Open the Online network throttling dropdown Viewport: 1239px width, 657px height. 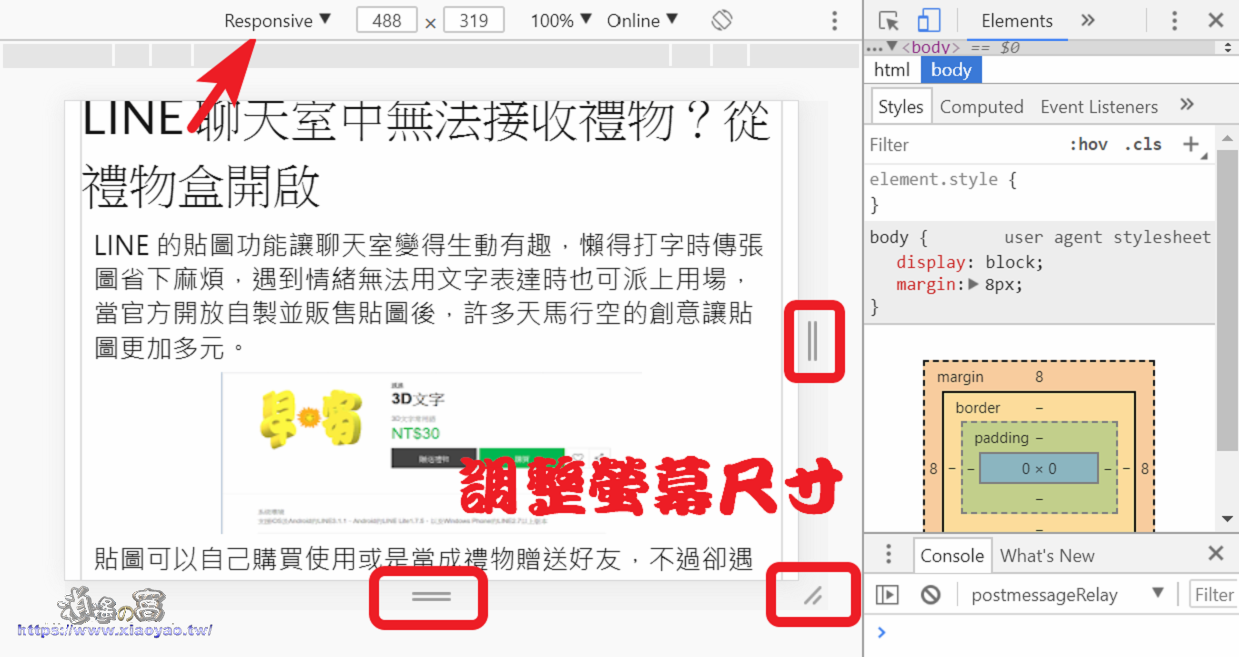coord(642,20)
